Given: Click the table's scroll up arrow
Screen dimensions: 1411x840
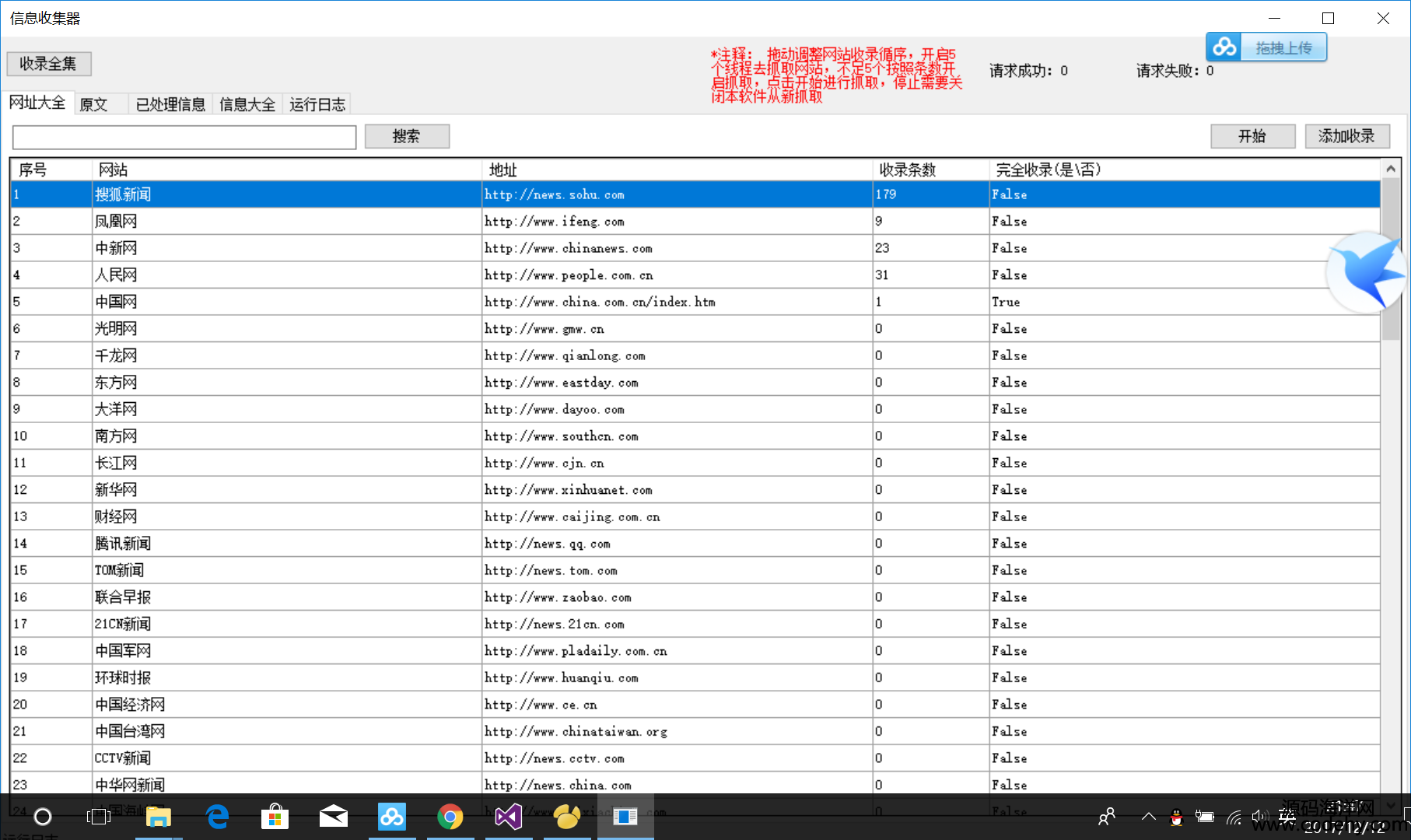Looking at the screenshot, I should (1390, 169).
